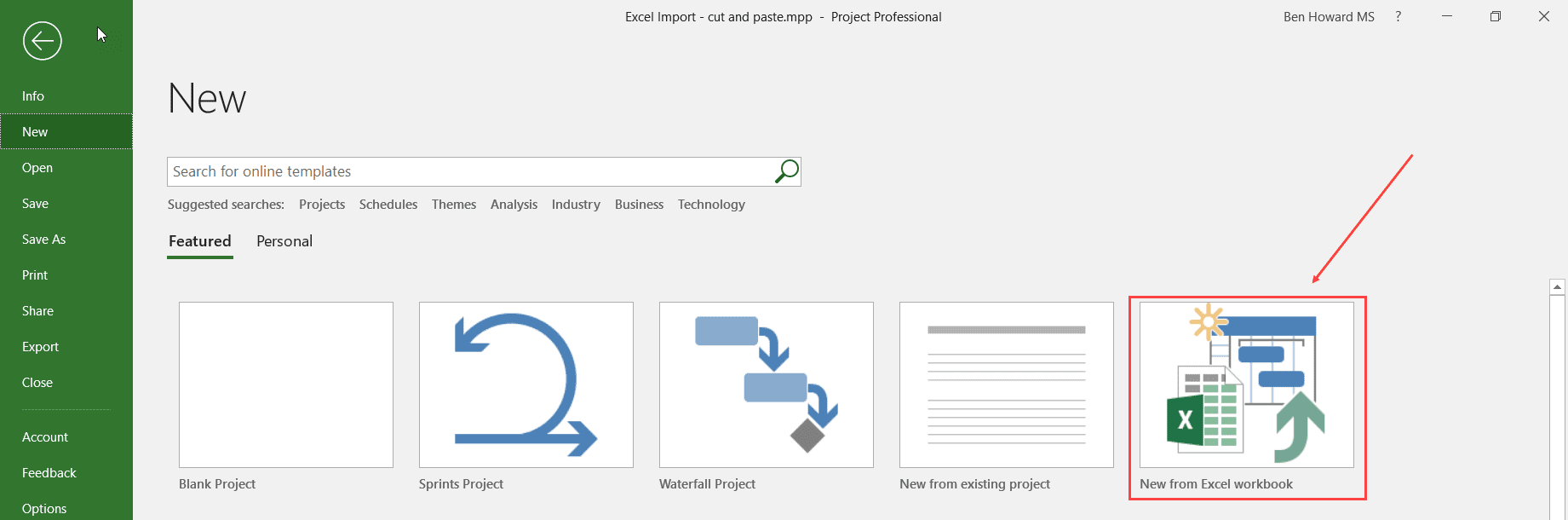Click the Sprints Project label
Screen dimensions: 1568x520
[x=461, y=483]
